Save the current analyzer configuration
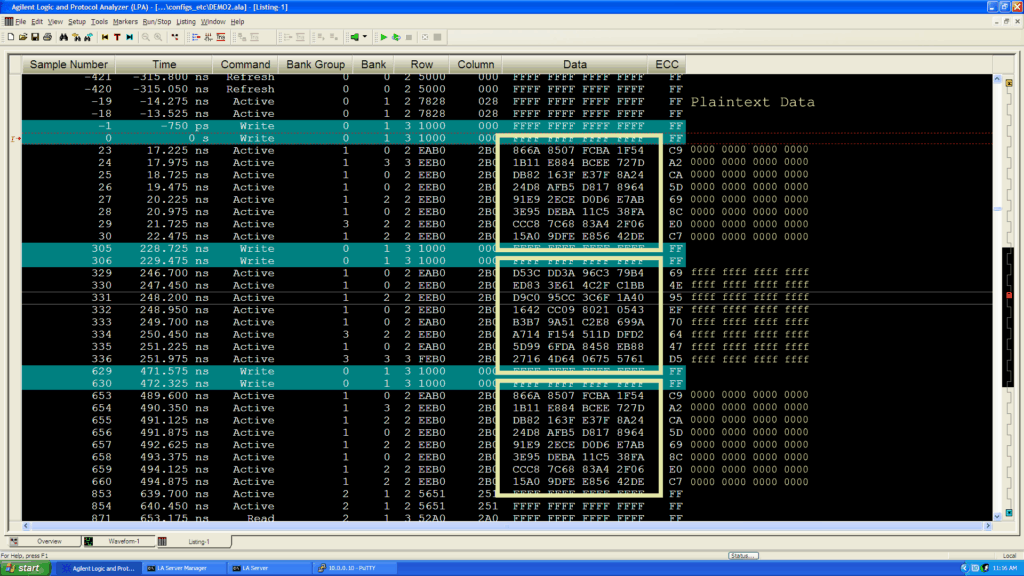The width and height of the screenshot is (1024, 576). coord(36,36)
